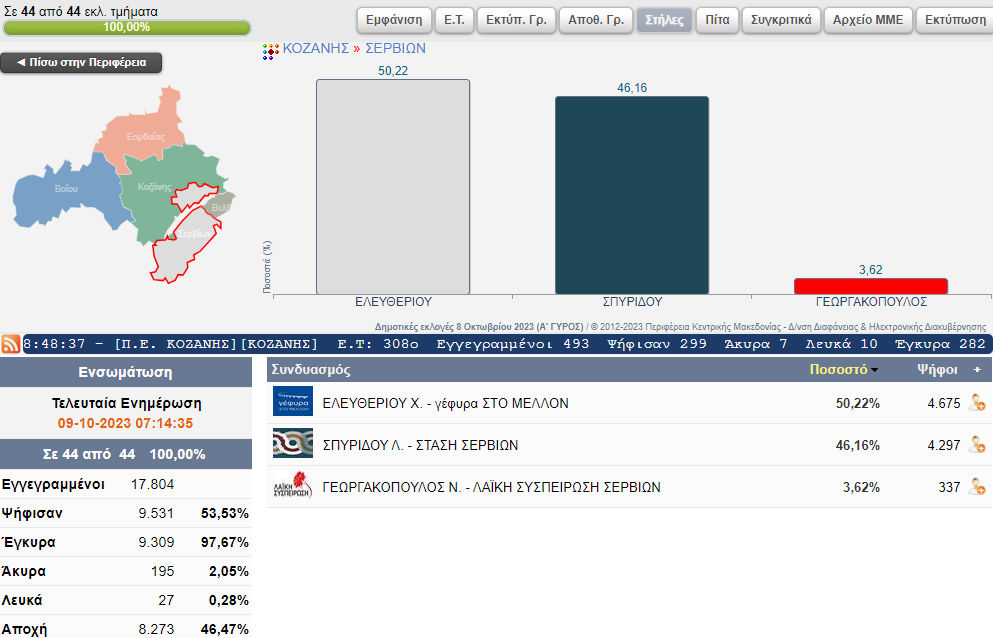Open candidates icon for ΕΛΕΥΘΕΡΙΟΥ row
The height and width of the screenshot is (638, 993).
[977, 403]
